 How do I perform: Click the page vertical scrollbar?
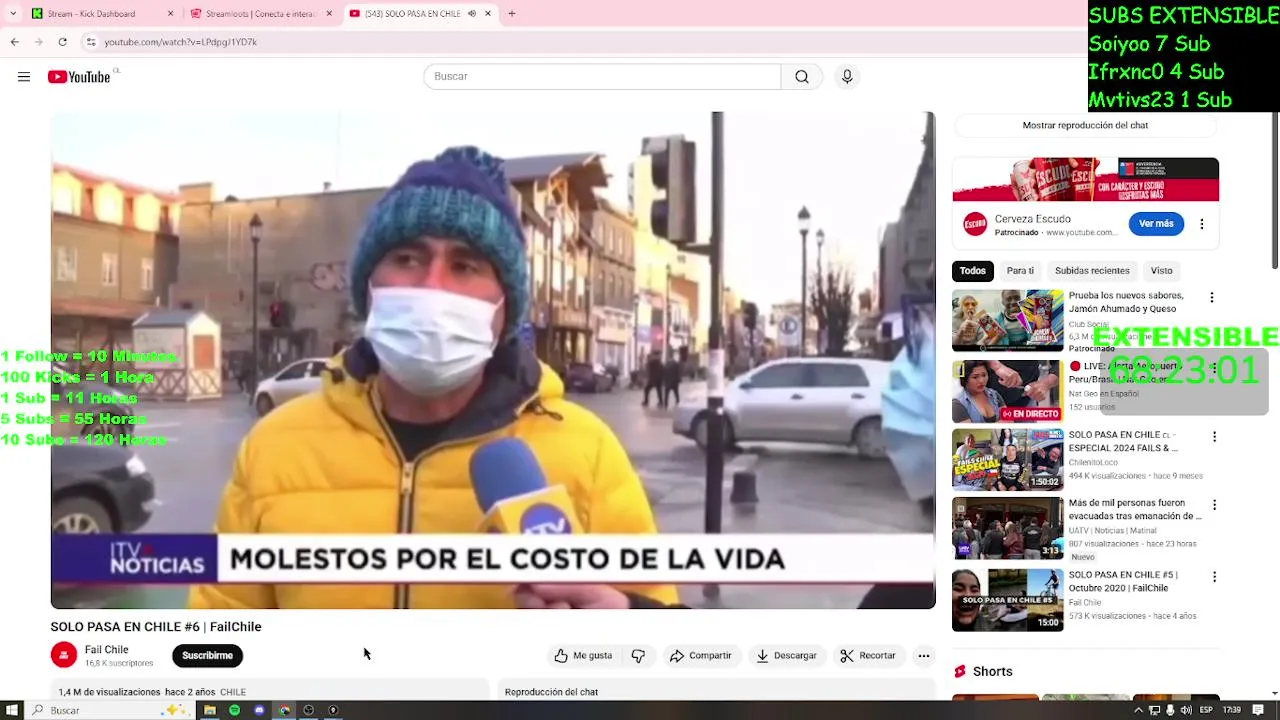tap(1274, 190)
